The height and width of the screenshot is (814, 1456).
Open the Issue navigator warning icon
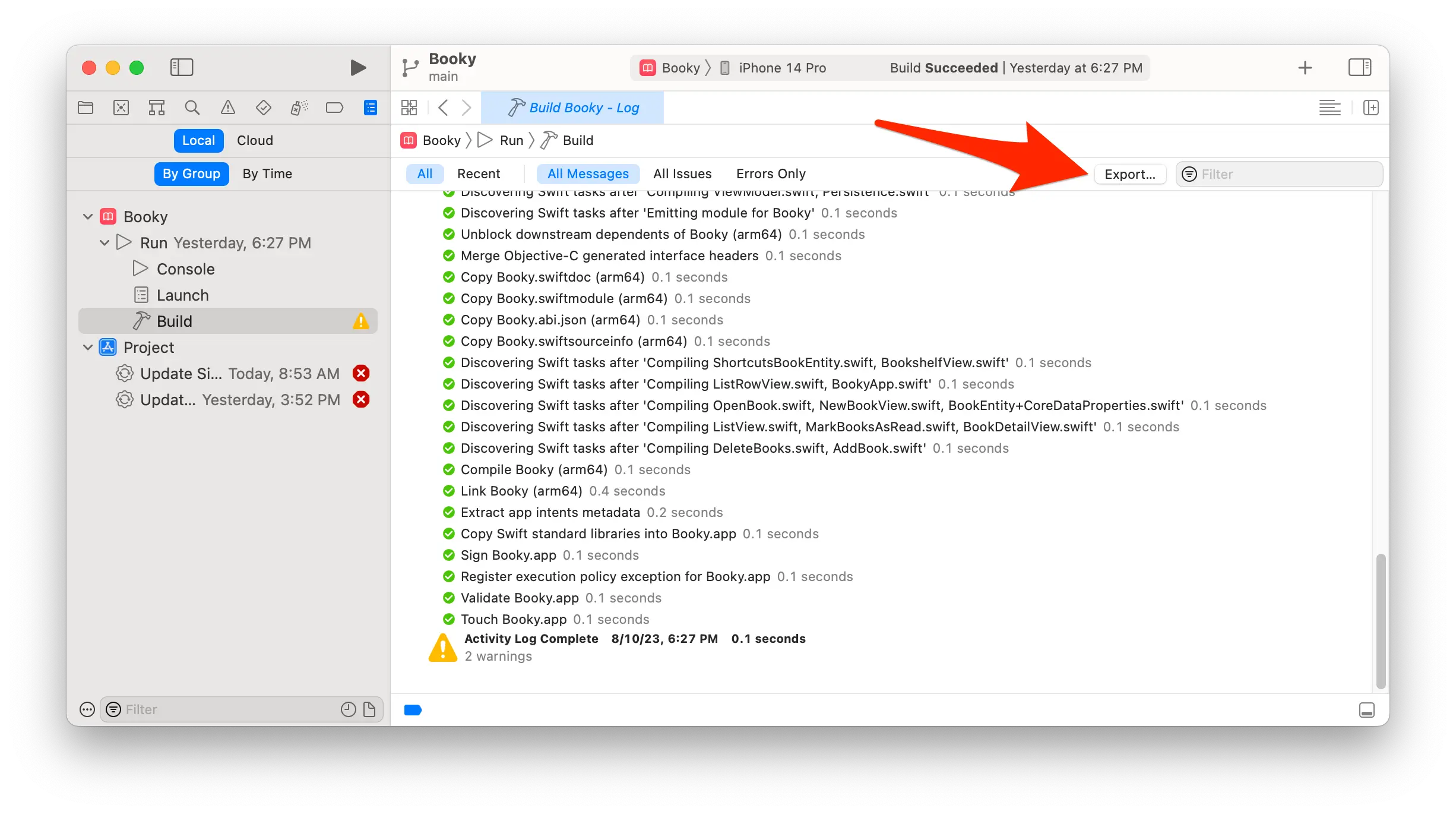(228, 108)
